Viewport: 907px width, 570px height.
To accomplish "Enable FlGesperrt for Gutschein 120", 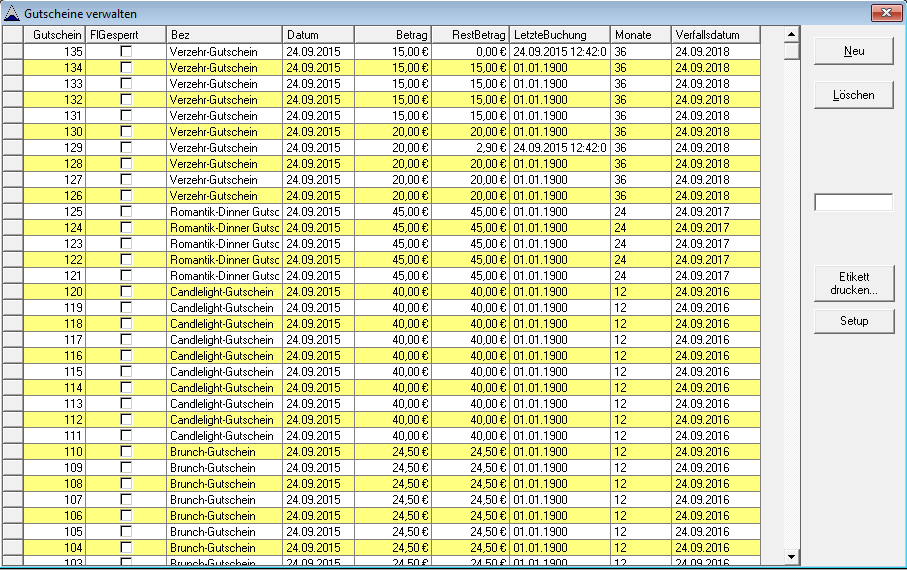I will [126, 292].
